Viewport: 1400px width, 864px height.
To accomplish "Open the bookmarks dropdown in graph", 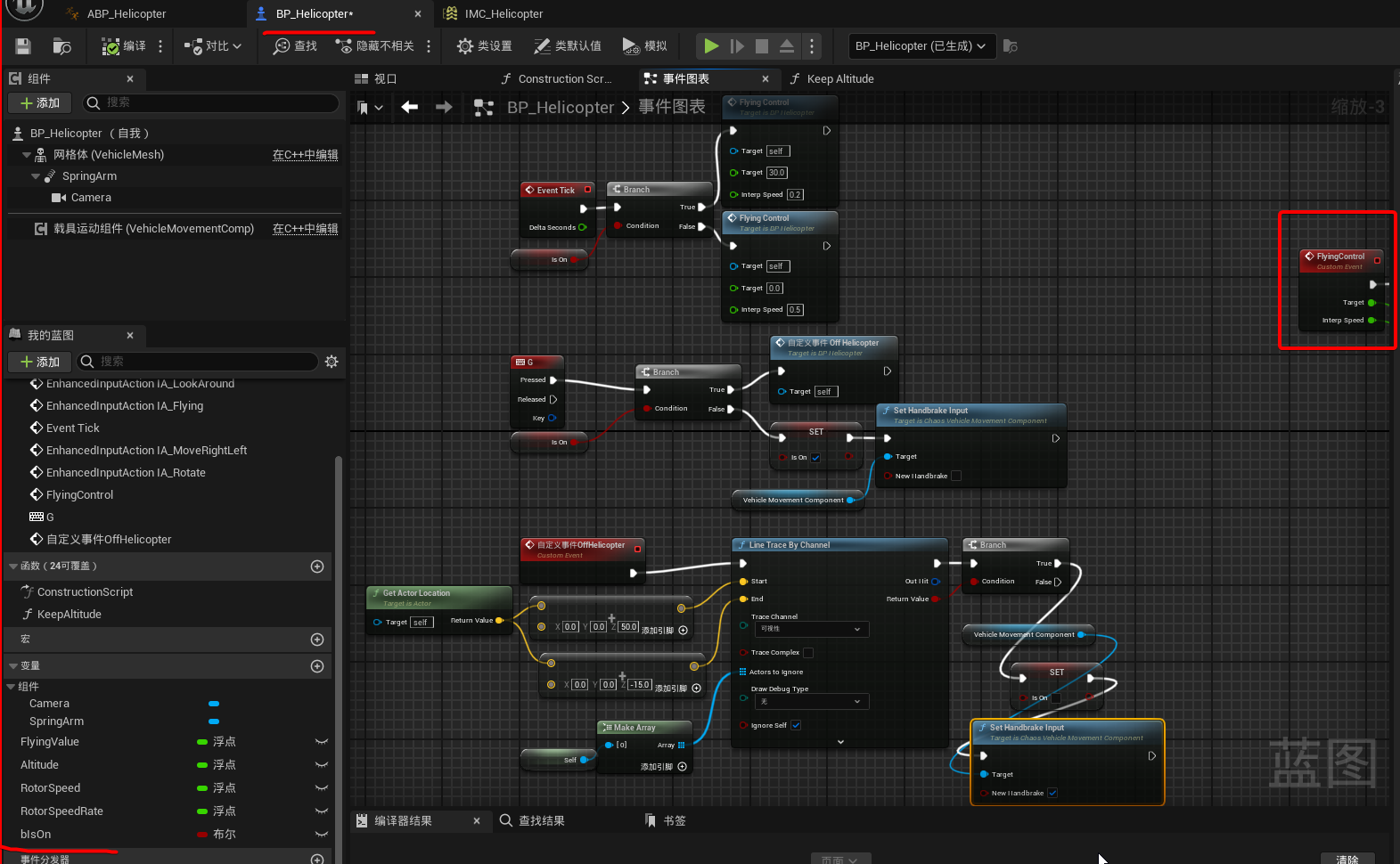I will (x=370, y=107).
